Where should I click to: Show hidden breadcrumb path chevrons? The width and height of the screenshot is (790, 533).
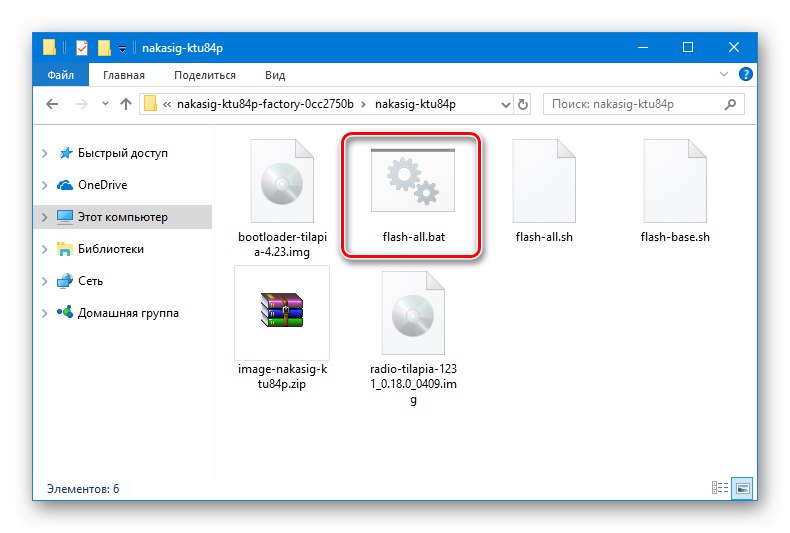[167, 104]
